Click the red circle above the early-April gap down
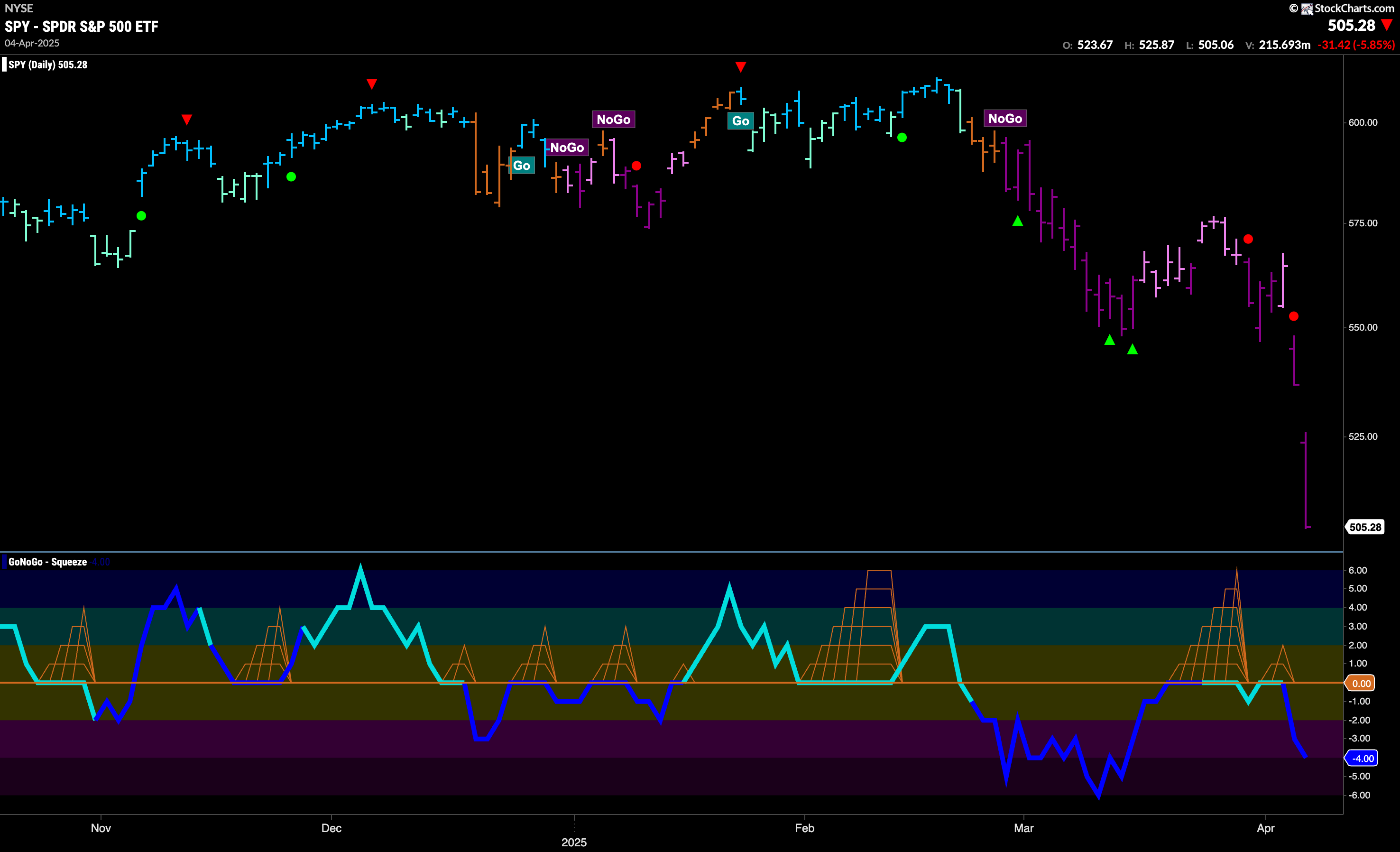 click(1294, 316)
